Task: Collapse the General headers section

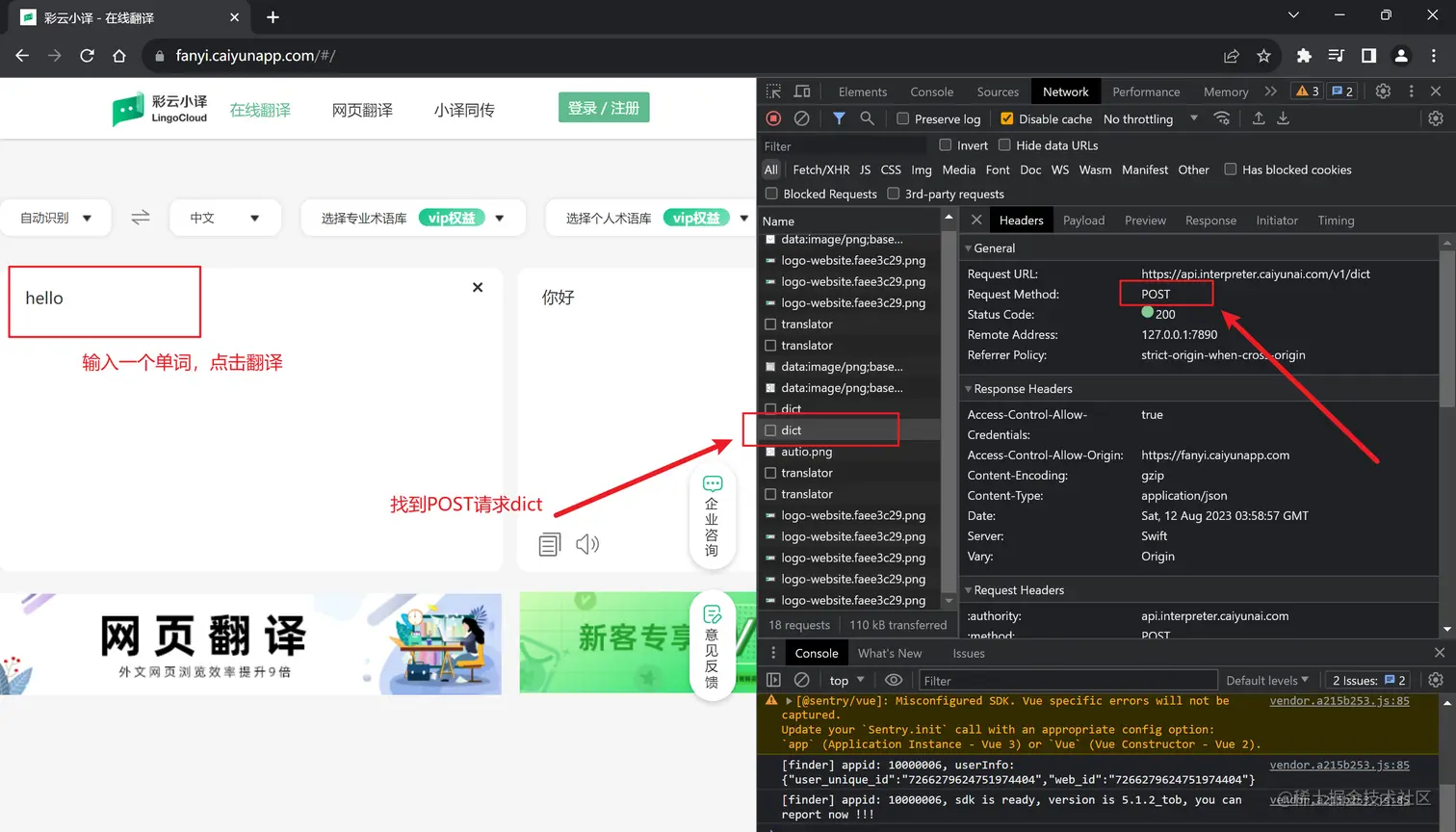Action: [992, 247]
